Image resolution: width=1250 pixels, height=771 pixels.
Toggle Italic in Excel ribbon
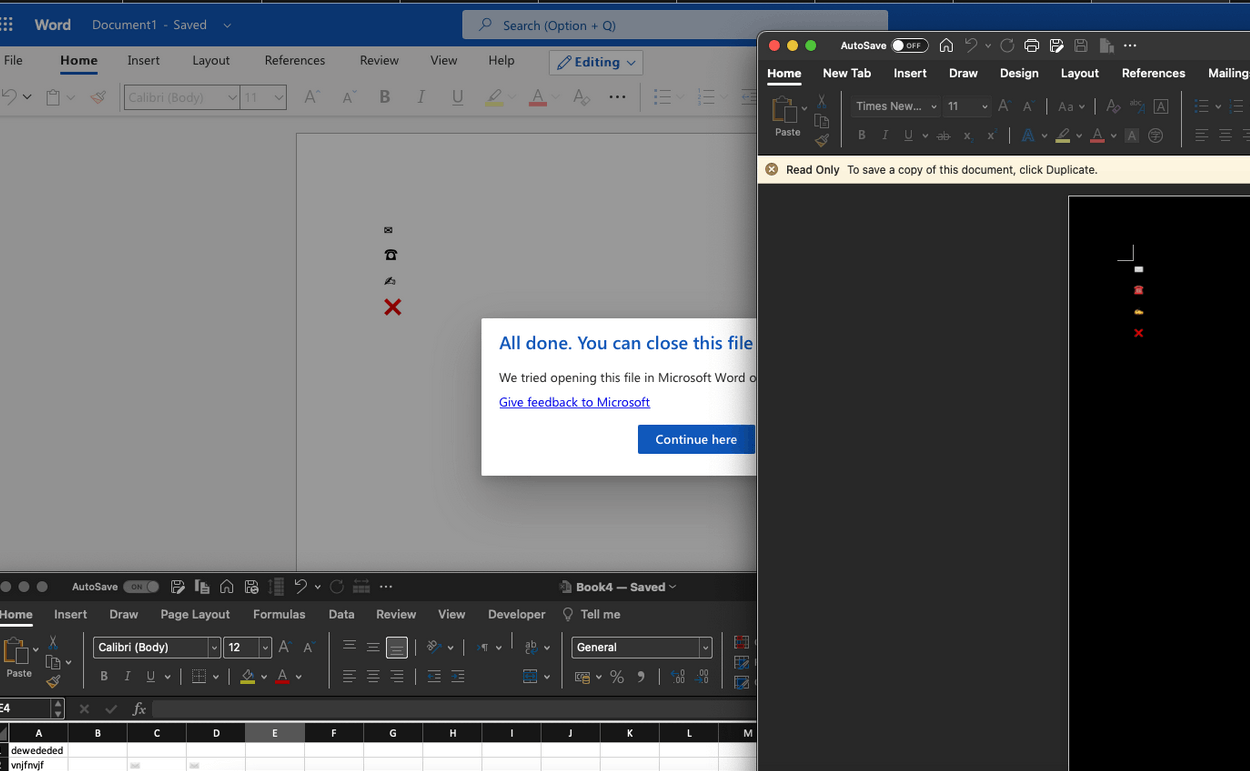coord(127,677)
